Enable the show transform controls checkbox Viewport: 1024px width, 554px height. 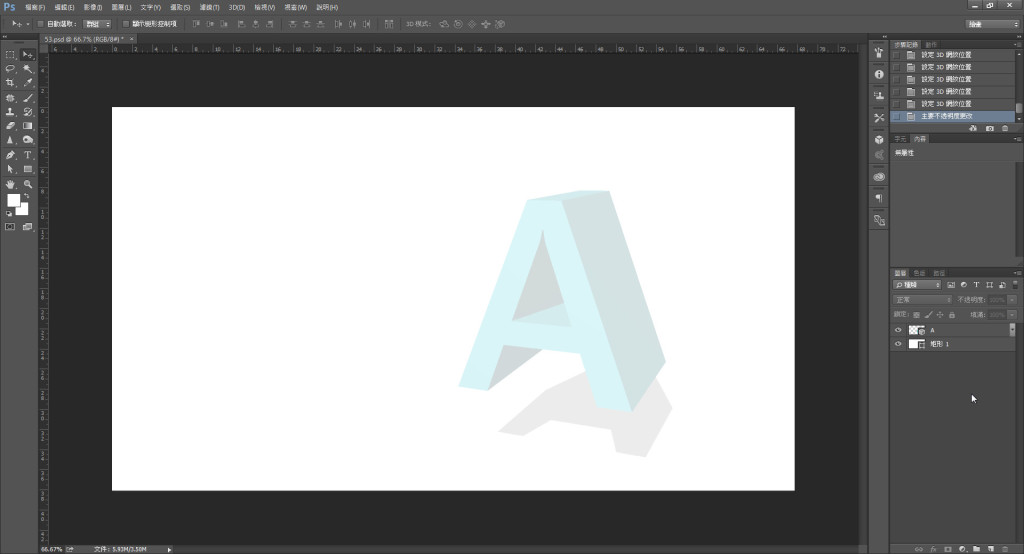tap(125, 23)
